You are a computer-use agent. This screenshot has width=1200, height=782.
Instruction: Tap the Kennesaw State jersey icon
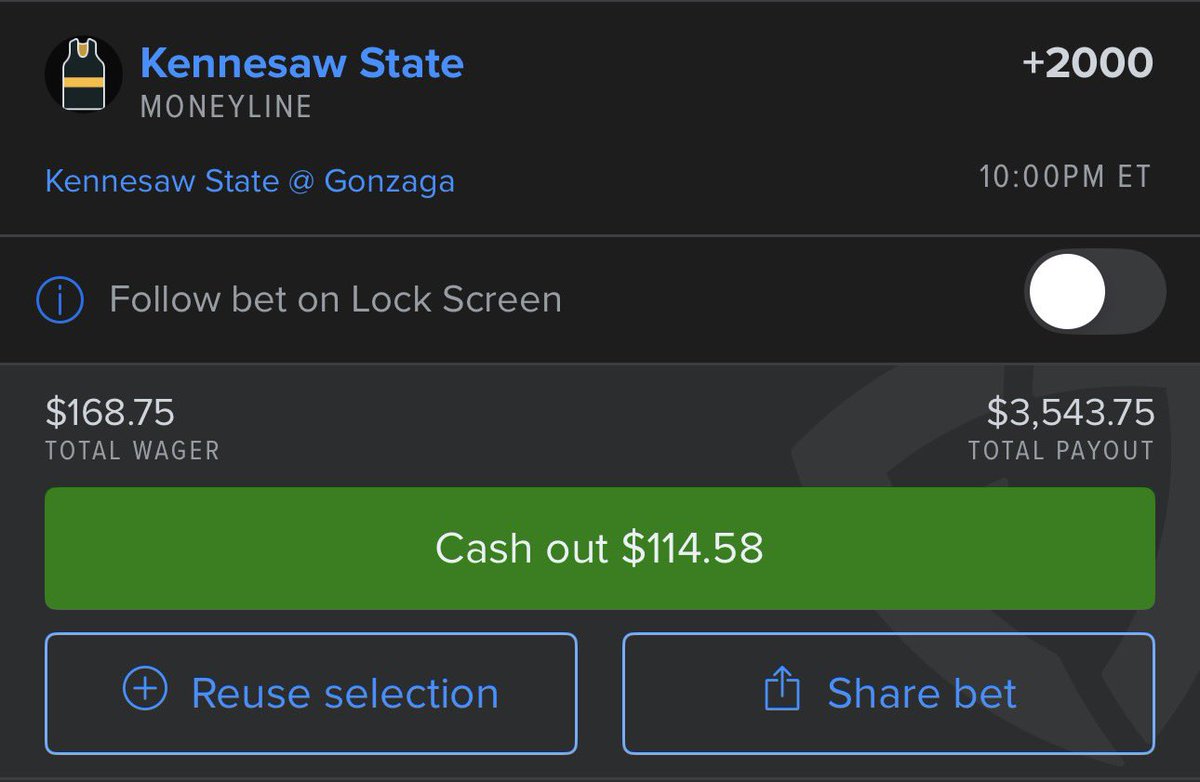84,75
